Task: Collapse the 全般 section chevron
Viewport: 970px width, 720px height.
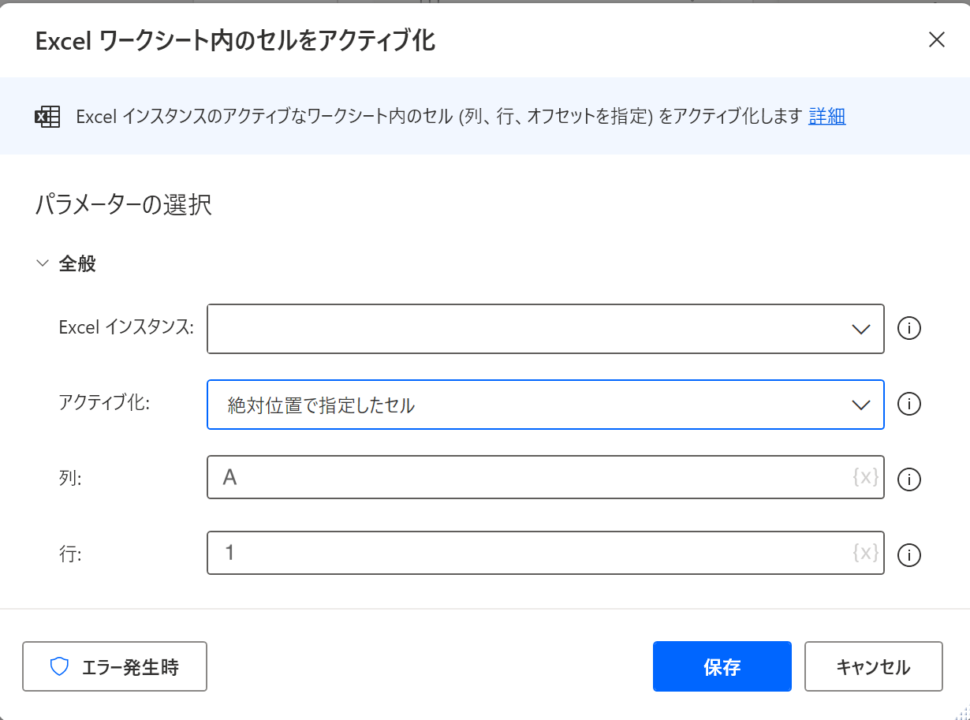Action: click(x=43, y=264)
